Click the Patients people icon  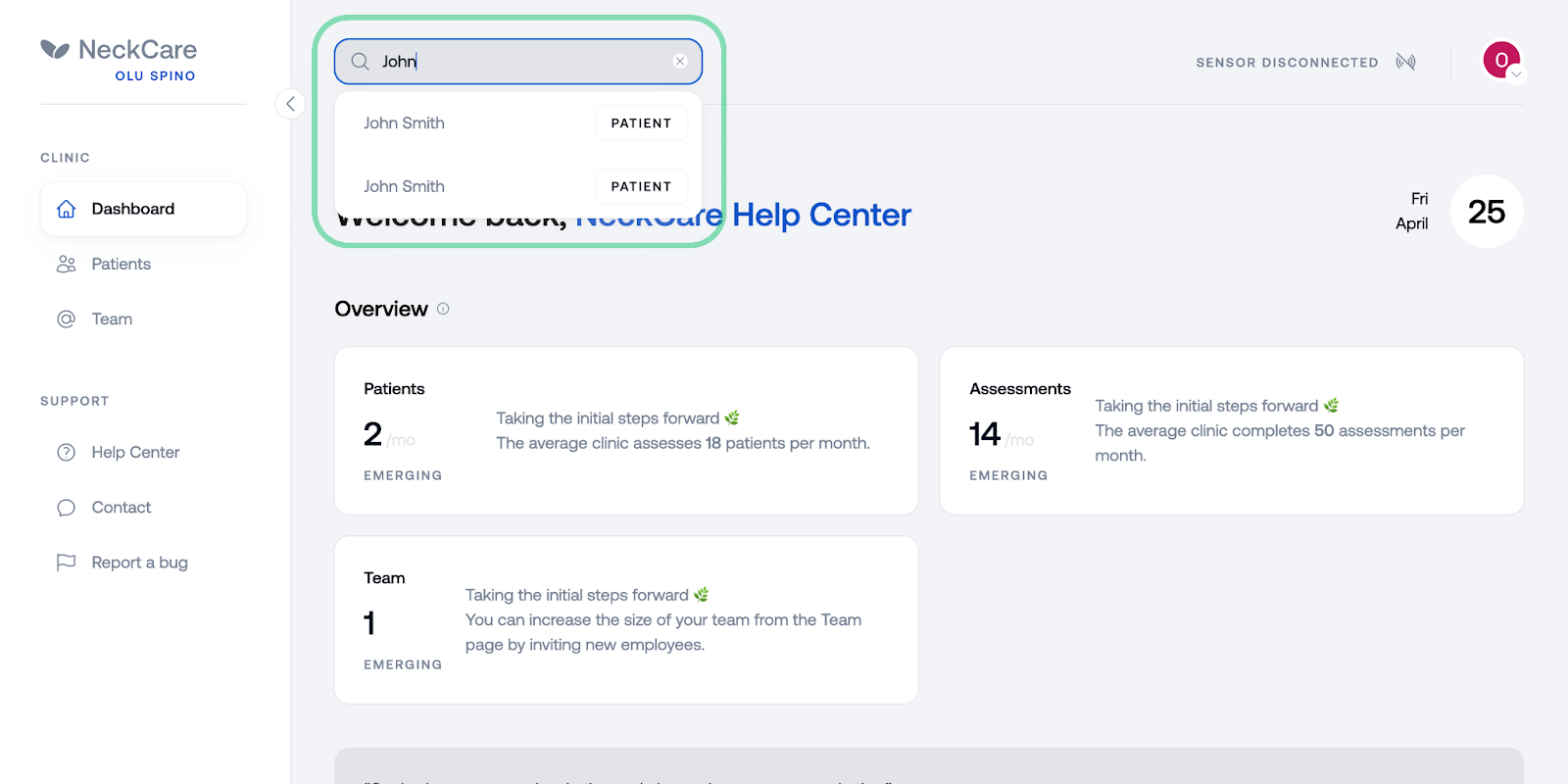pos(67,264)
